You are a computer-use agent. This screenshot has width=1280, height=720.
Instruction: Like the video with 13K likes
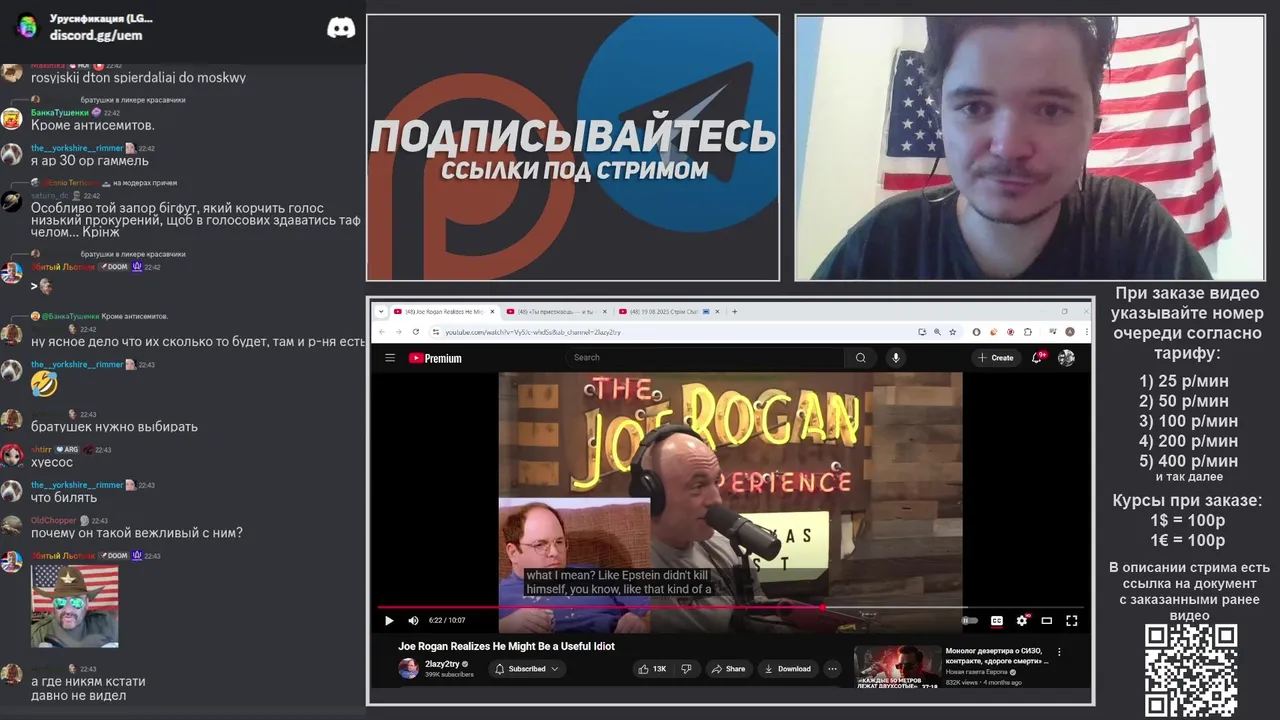click(x=653, y=669)
